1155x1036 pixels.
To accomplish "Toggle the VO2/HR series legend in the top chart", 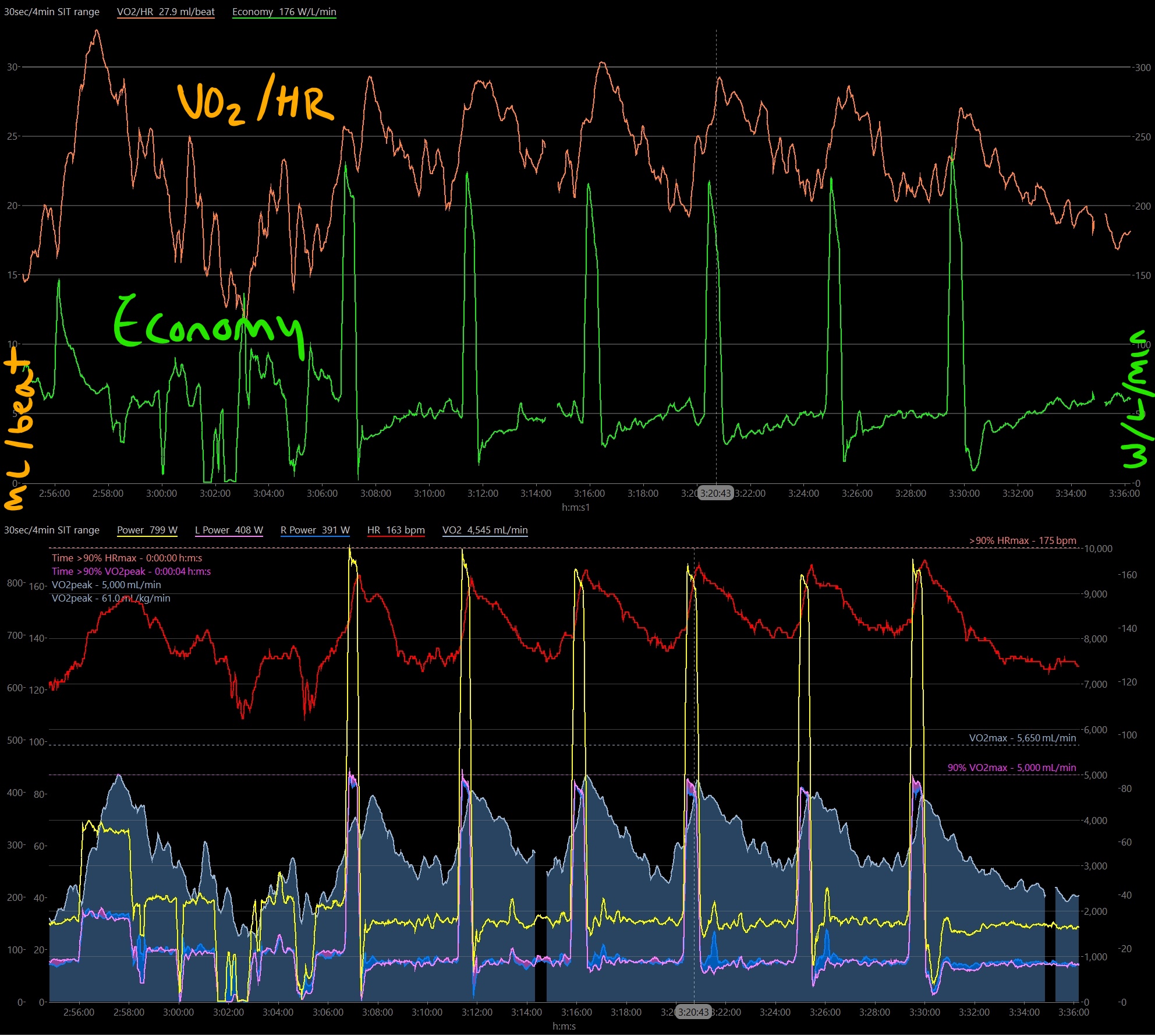I will coord(165,12).
